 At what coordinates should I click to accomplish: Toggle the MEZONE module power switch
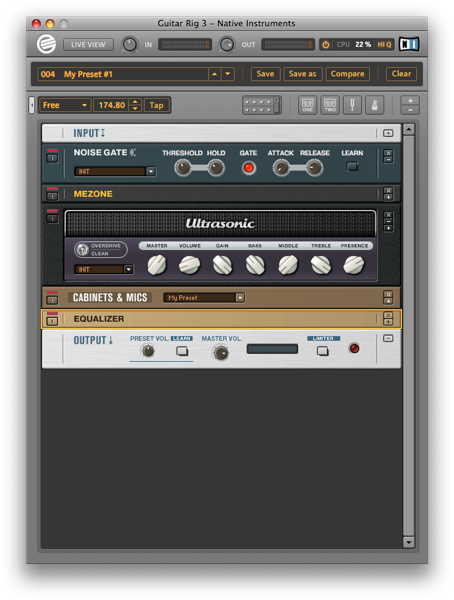click(52, 194)
